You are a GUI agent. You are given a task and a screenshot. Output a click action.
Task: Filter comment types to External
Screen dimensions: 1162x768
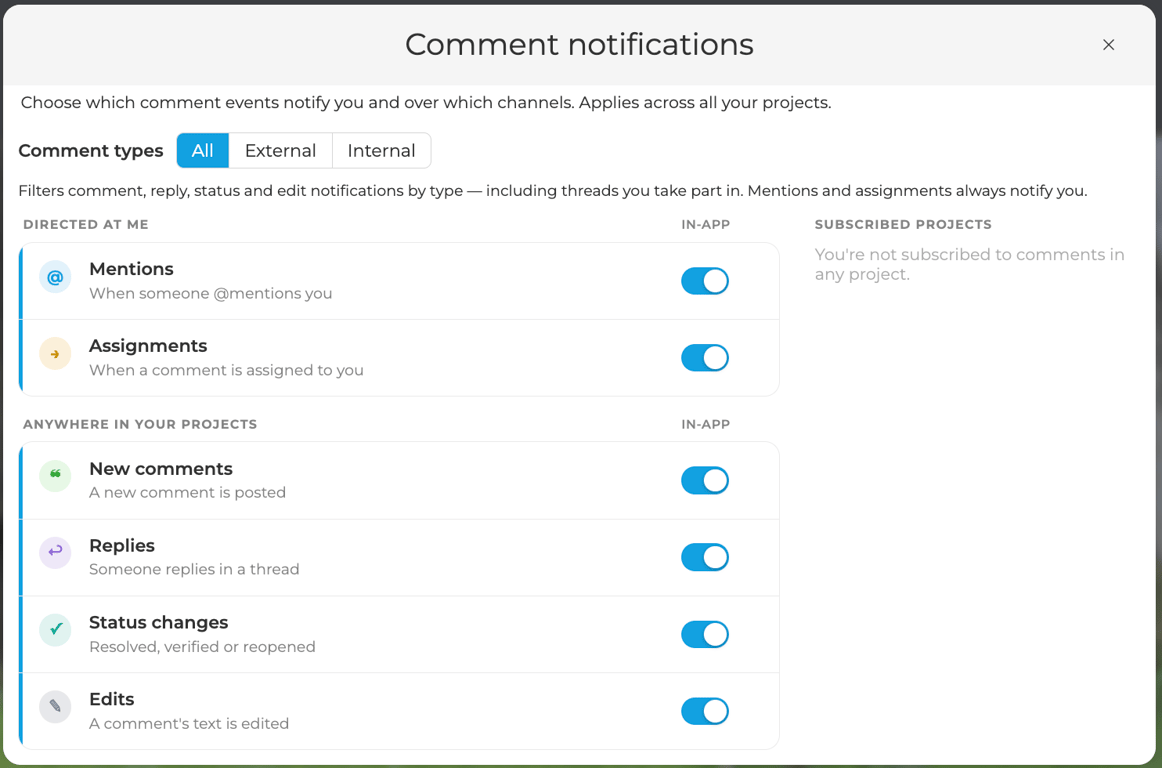(281, 150)
